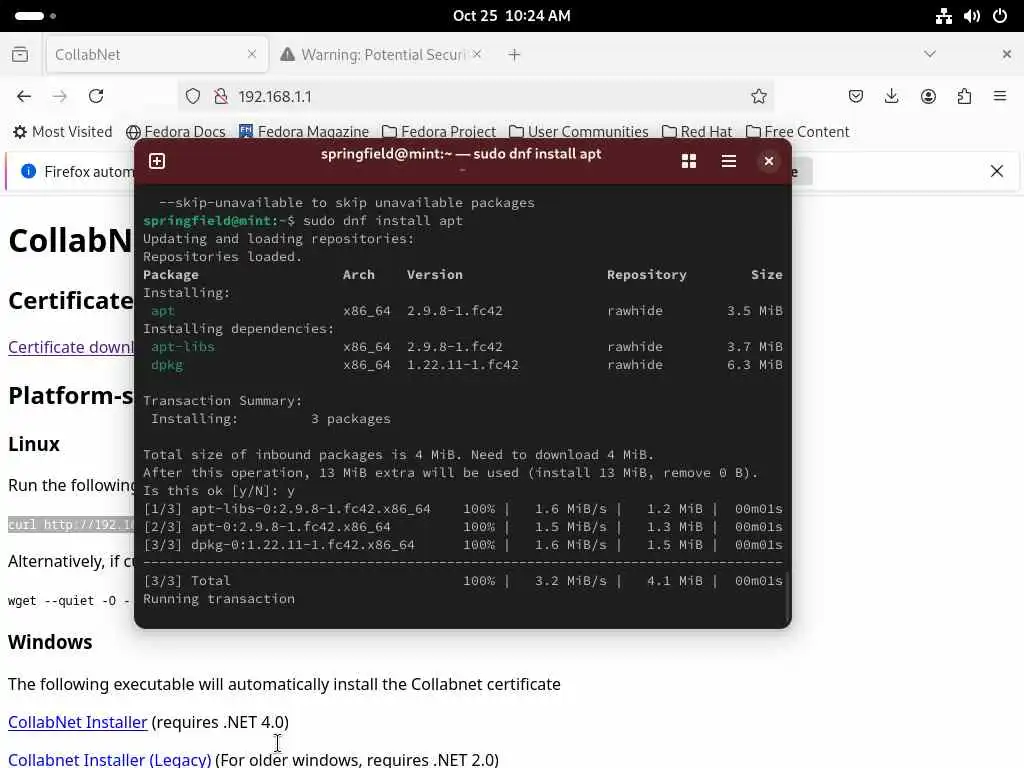The image size is (1024, 768).
Task: Open the insecure connection padlock icon
Action: 221,97
